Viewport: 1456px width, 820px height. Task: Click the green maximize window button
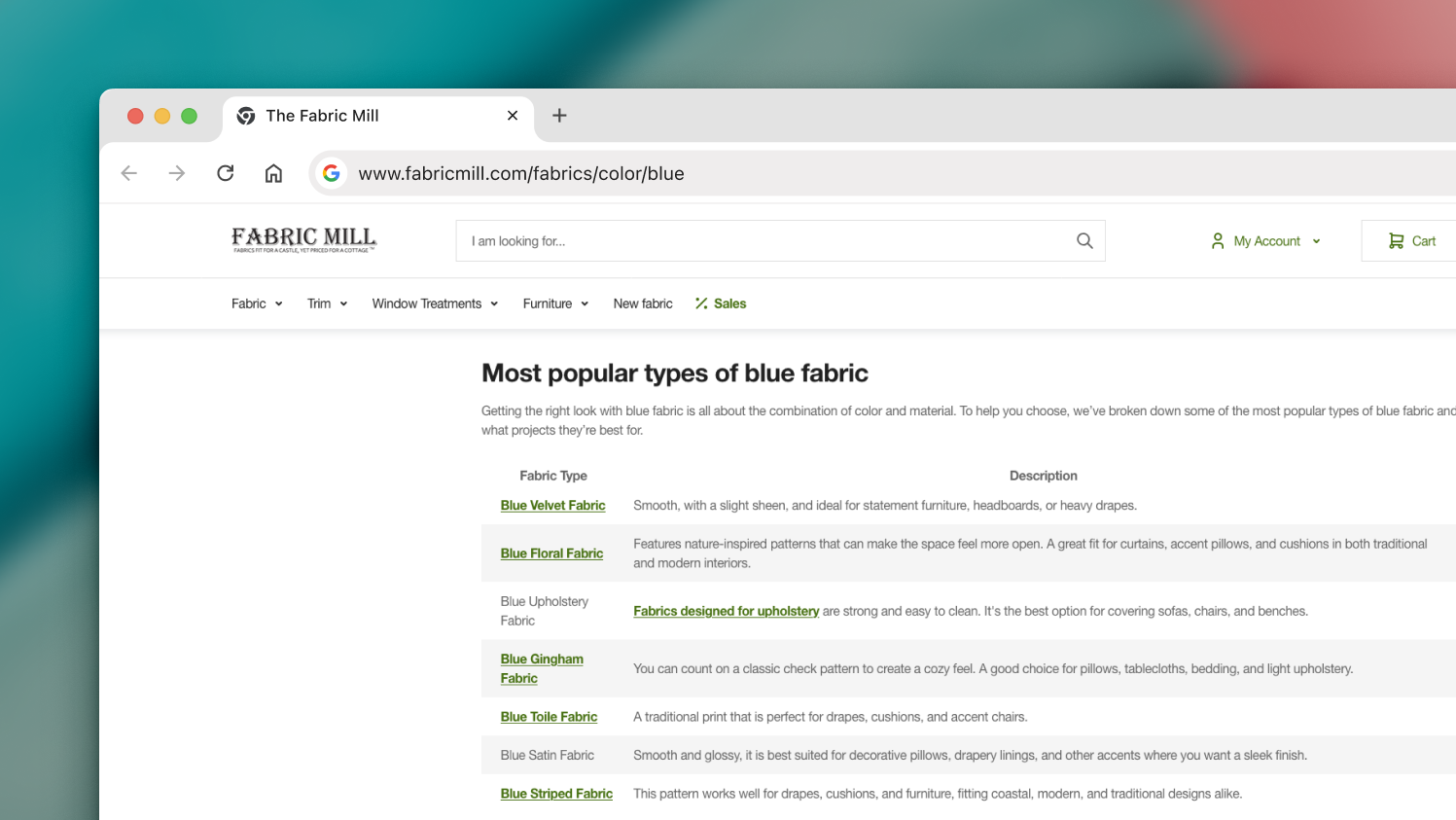pos(189,116)
